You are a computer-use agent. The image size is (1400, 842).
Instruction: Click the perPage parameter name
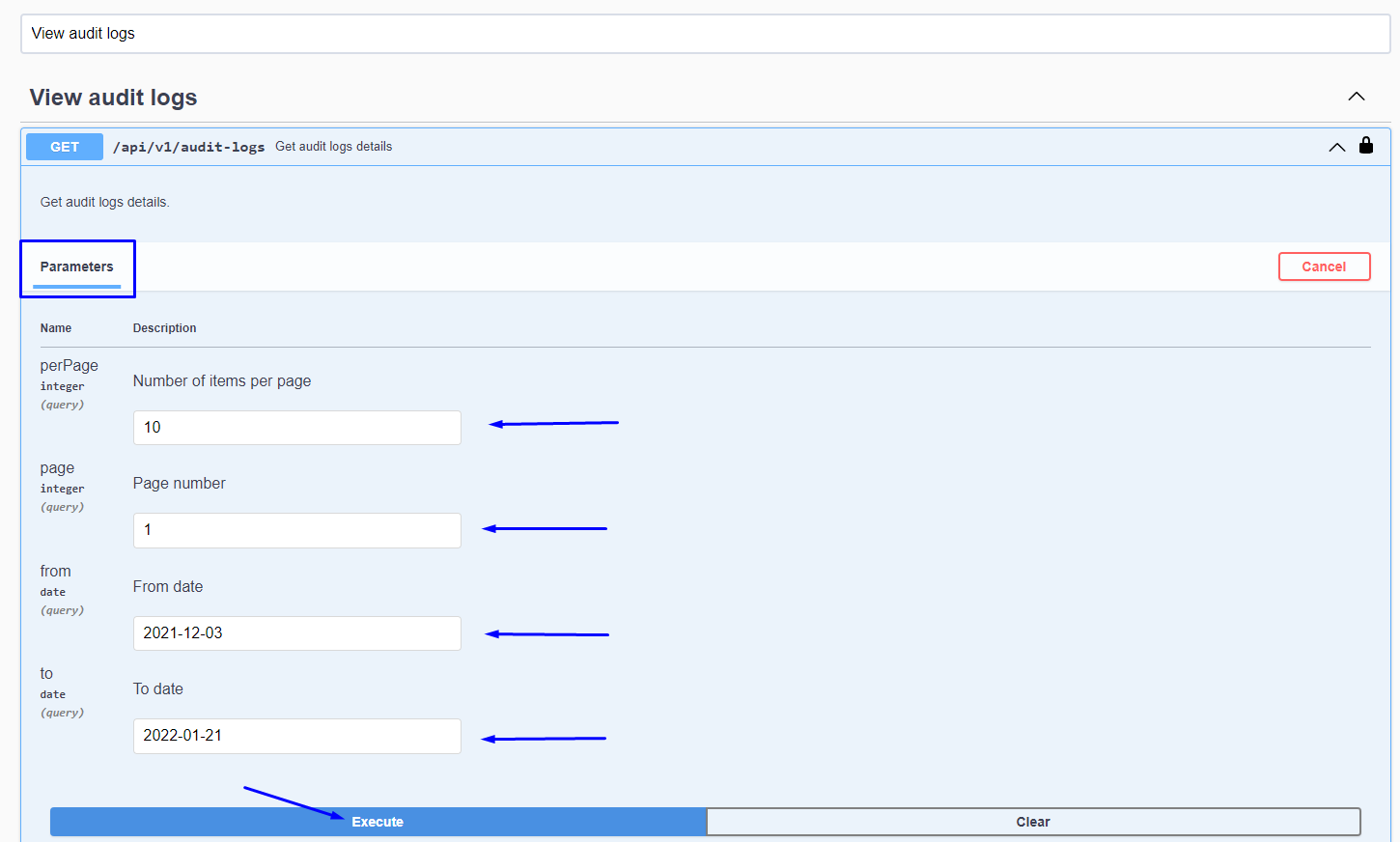click(69, 366)
